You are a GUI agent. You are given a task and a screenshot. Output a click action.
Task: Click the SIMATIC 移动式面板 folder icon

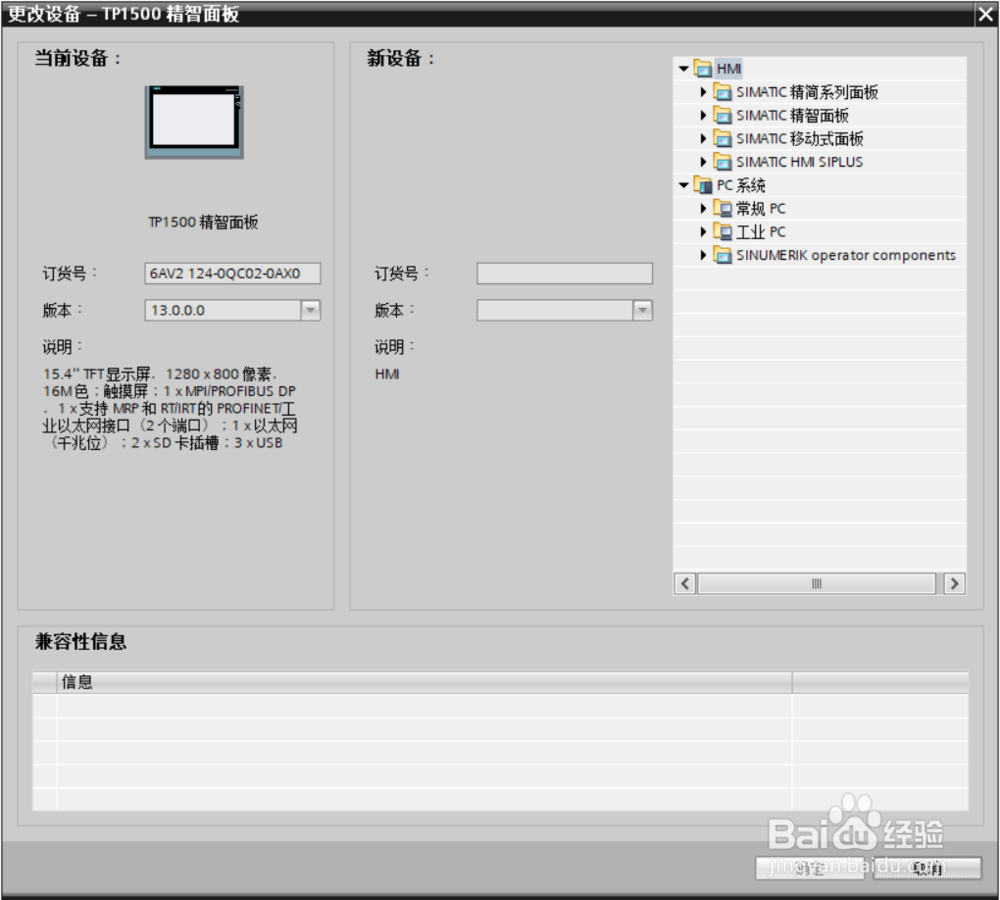click(x=722, y=138)
